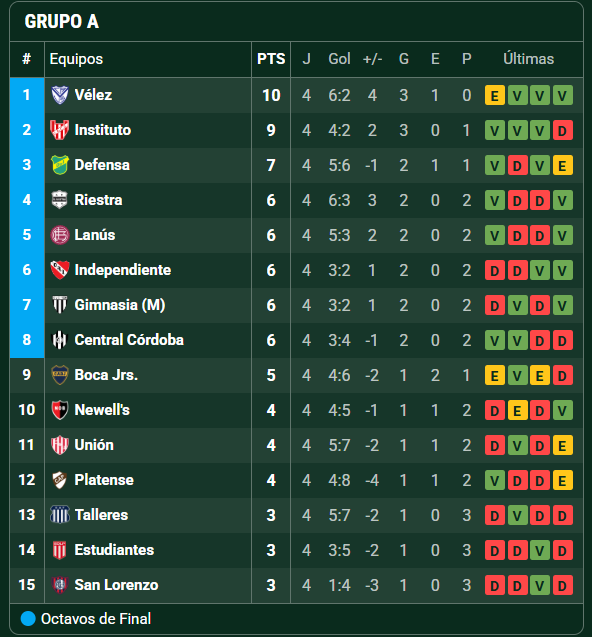Click Instituto's red D result badge

point(562,130)
